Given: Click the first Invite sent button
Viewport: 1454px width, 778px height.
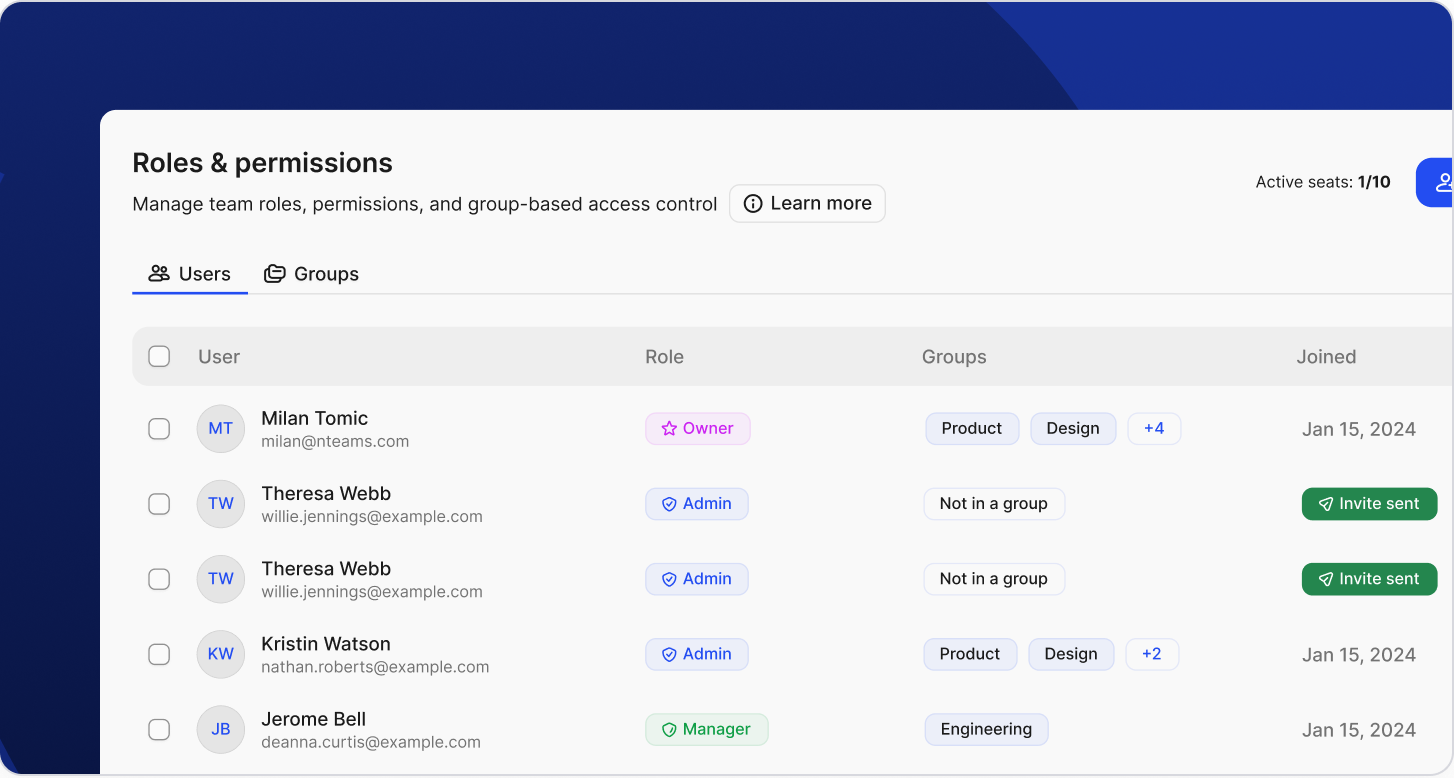Looking at the screenshot, I should pyautogui.click(x=1368, y=504).
